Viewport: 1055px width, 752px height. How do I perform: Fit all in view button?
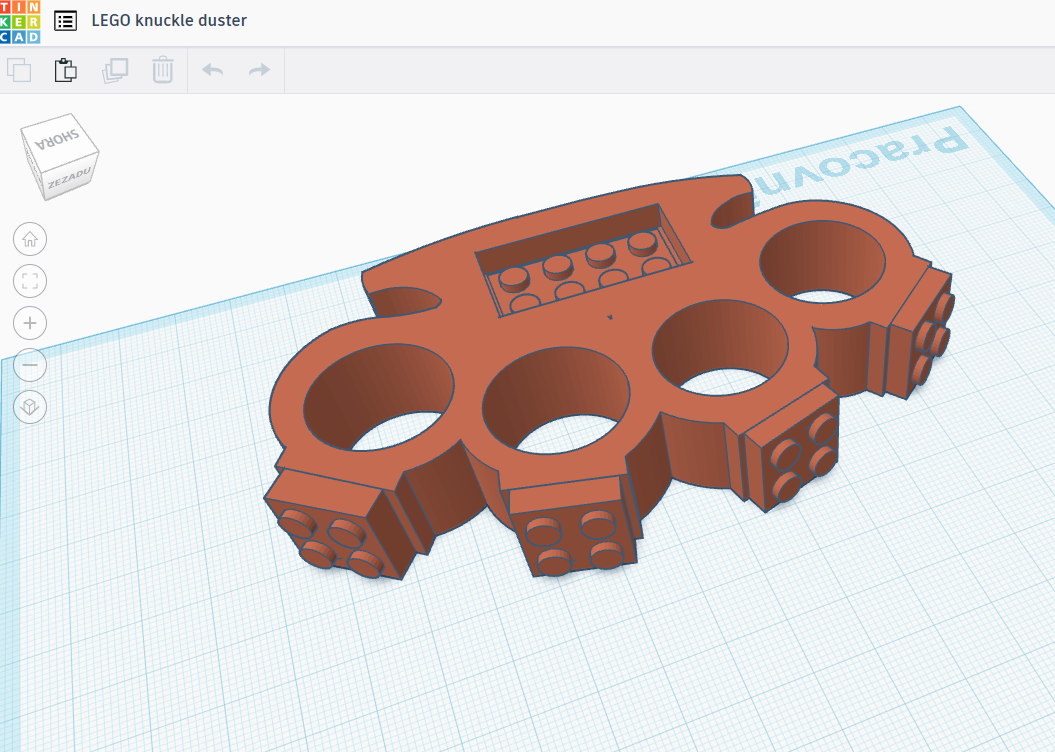coord(30,280)
